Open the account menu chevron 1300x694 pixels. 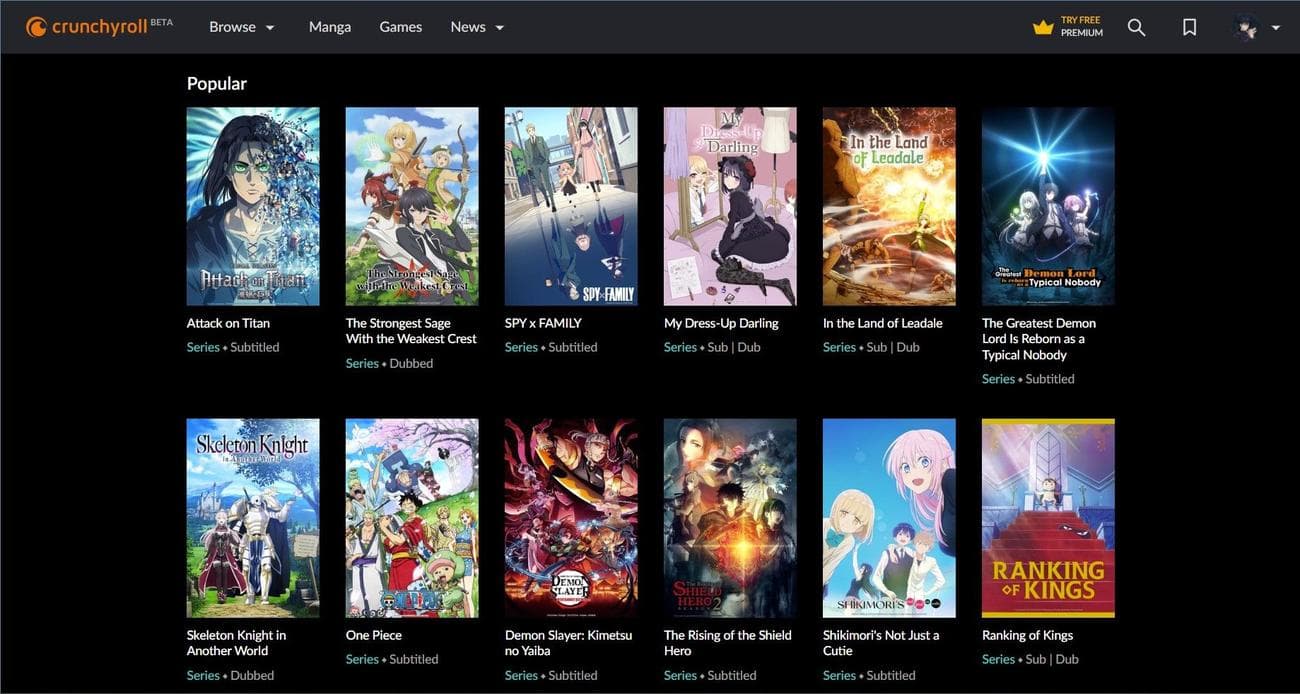coord(1275,27)
